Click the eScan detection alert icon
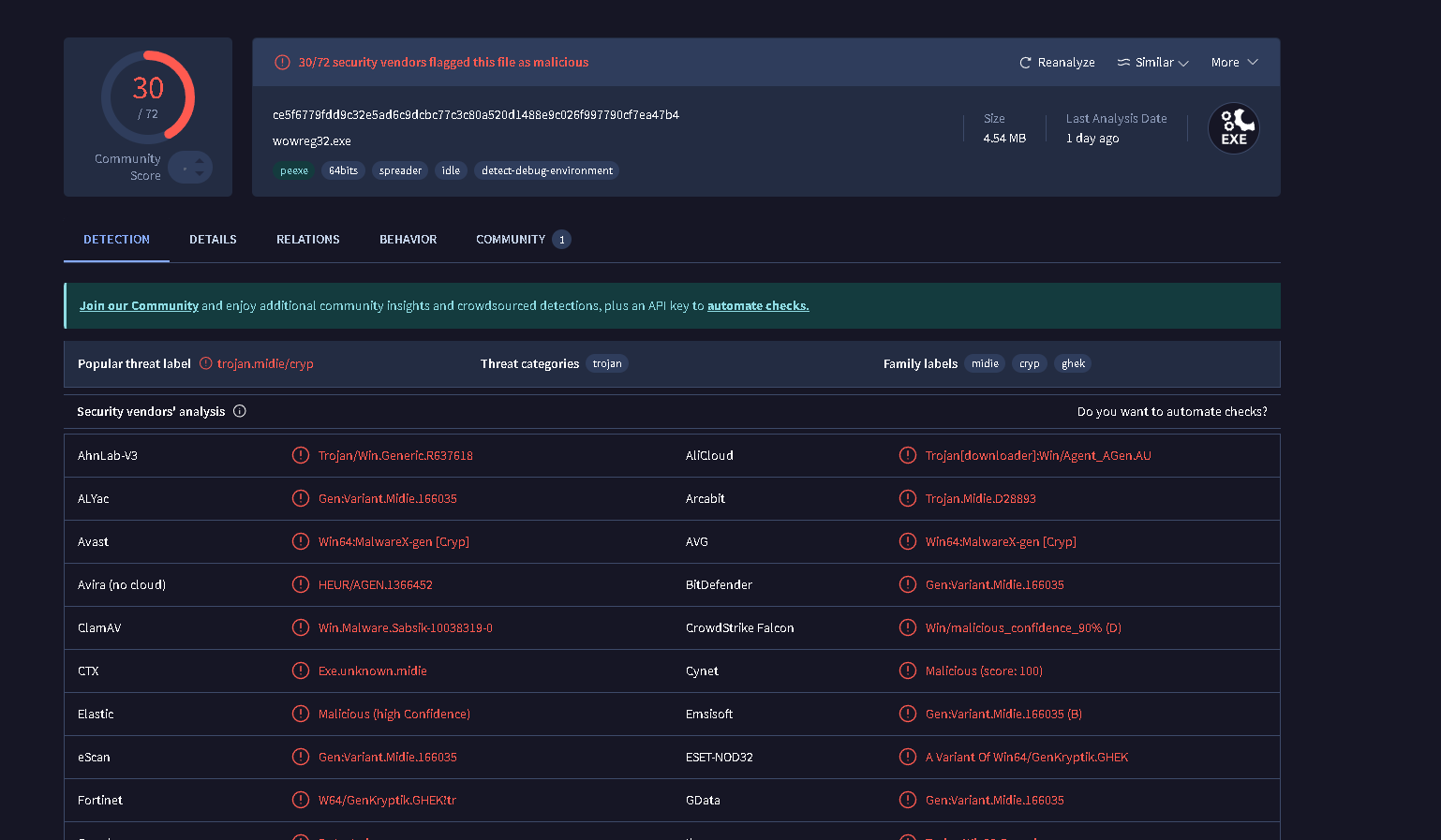Image resolution: width=1441 pixels, height=840 pixels. (x=301, y=757)
